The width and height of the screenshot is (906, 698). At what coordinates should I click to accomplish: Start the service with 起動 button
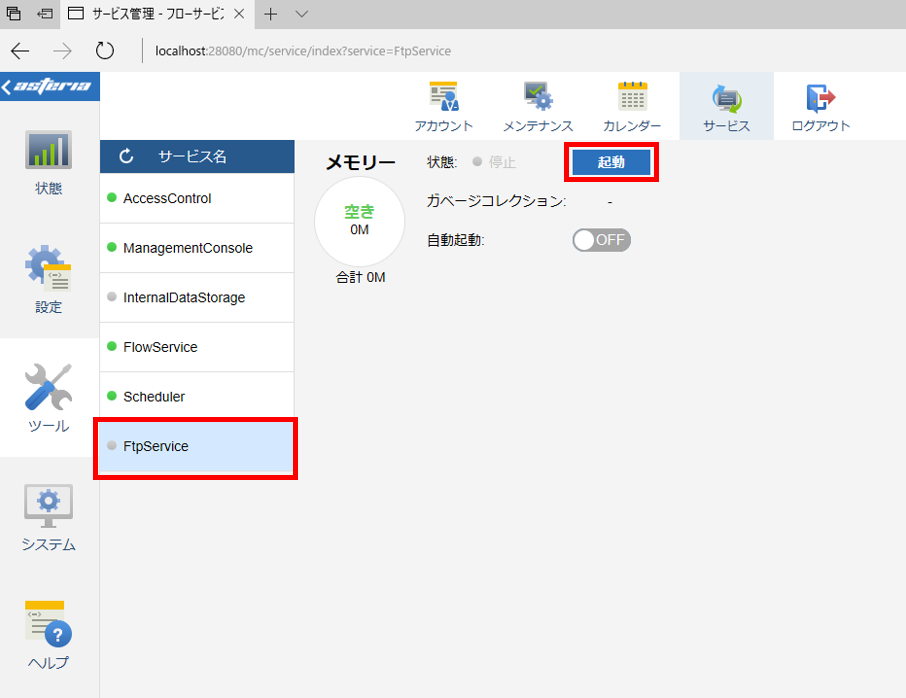611,162
